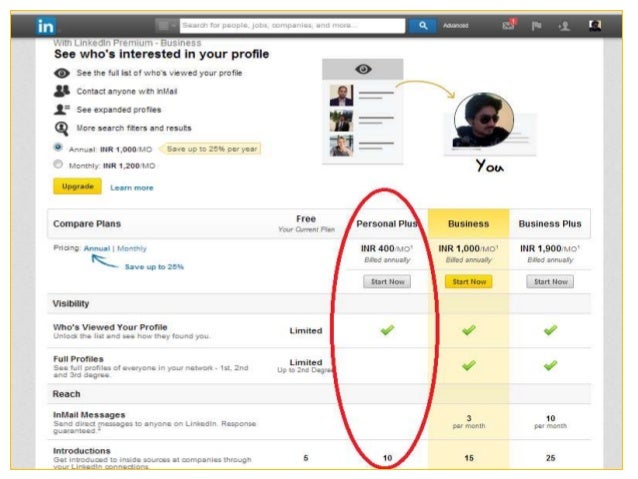Click 'INR 1,000/MO' Business column price
Viewport: 638px width, 479px height.
pyautogui.click(x=468, y=248)
